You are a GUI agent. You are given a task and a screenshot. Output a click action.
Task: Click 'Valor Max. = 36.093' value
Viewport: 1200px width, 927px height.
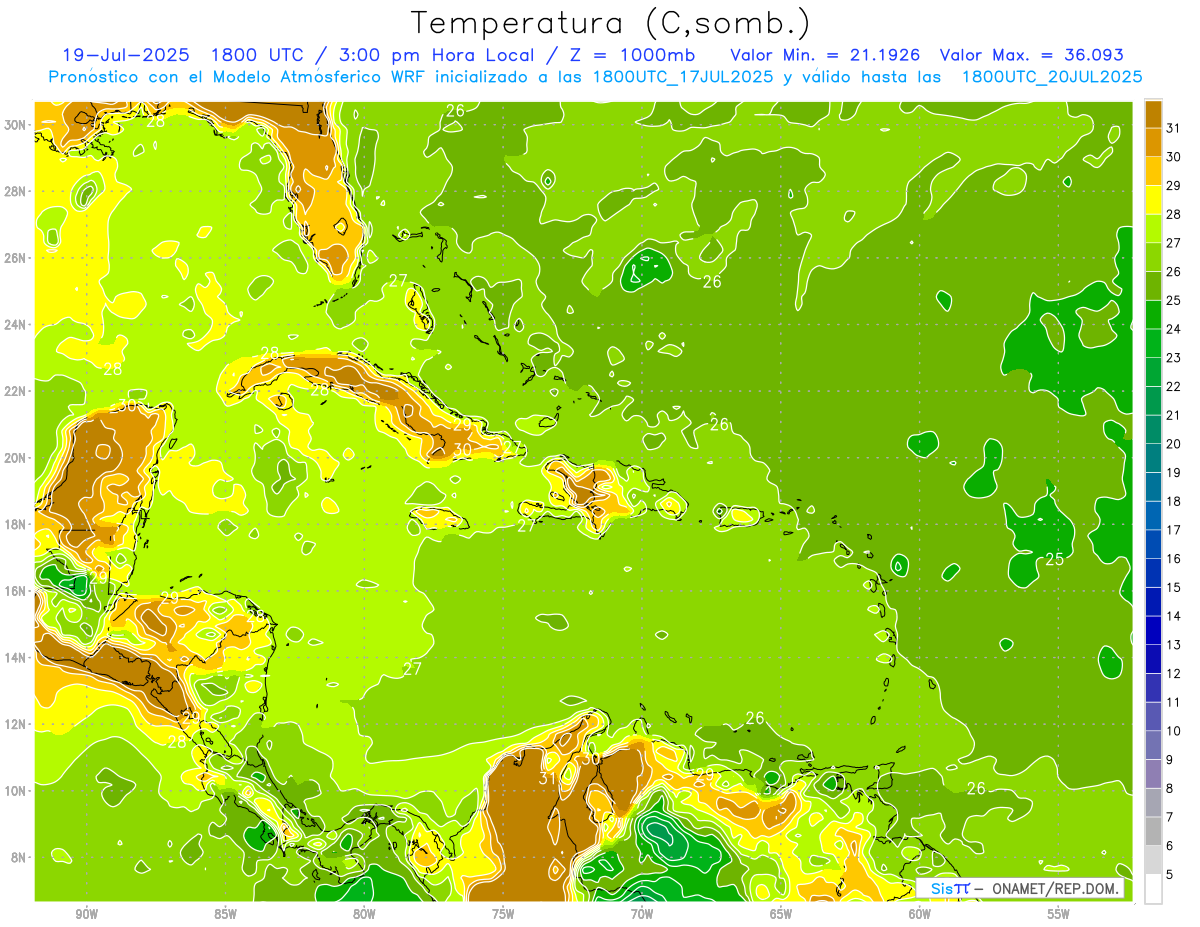[1032, 55]
